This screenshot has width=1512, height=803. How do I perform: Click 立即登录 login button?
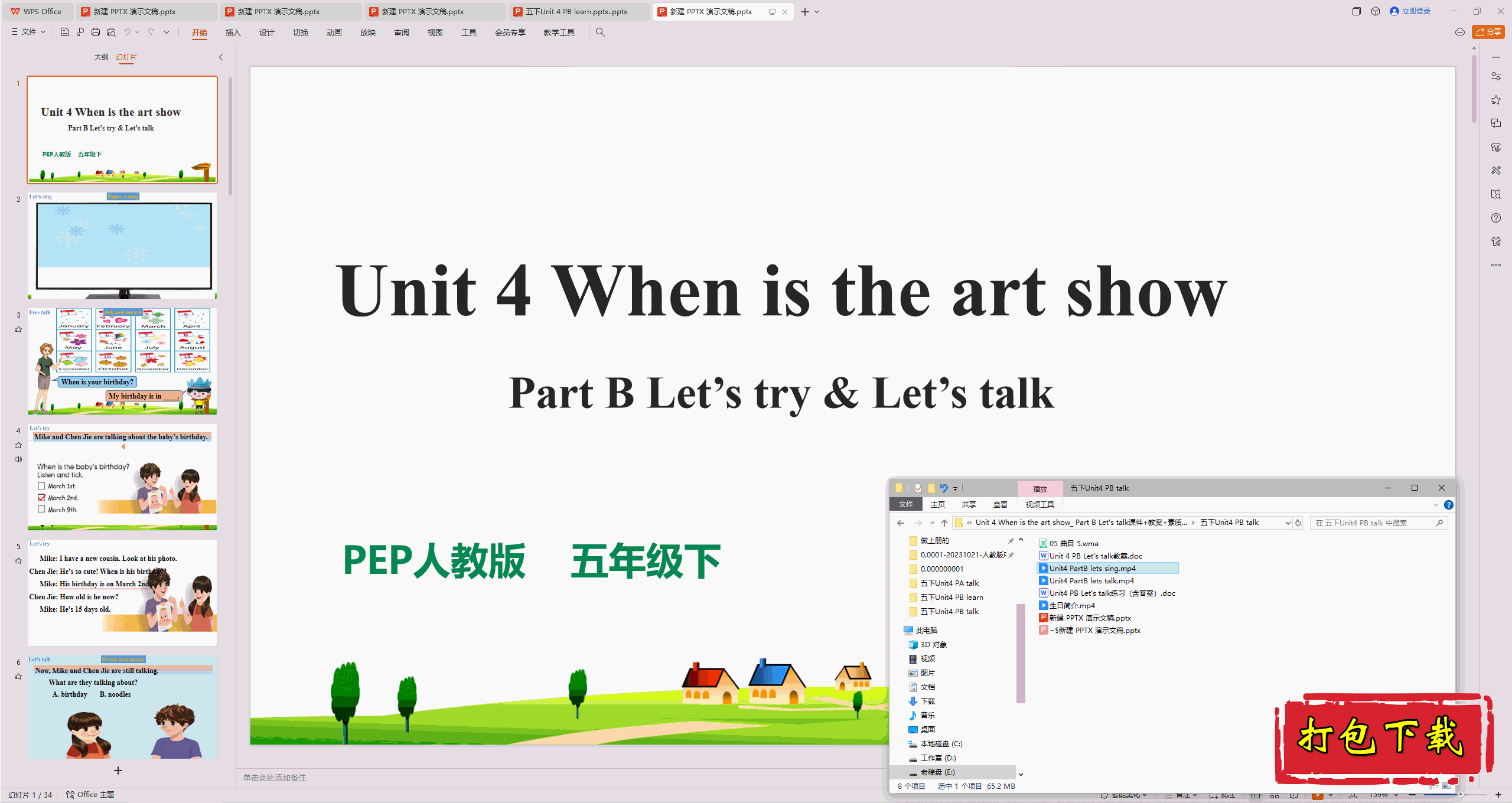tap(1410, 11)
